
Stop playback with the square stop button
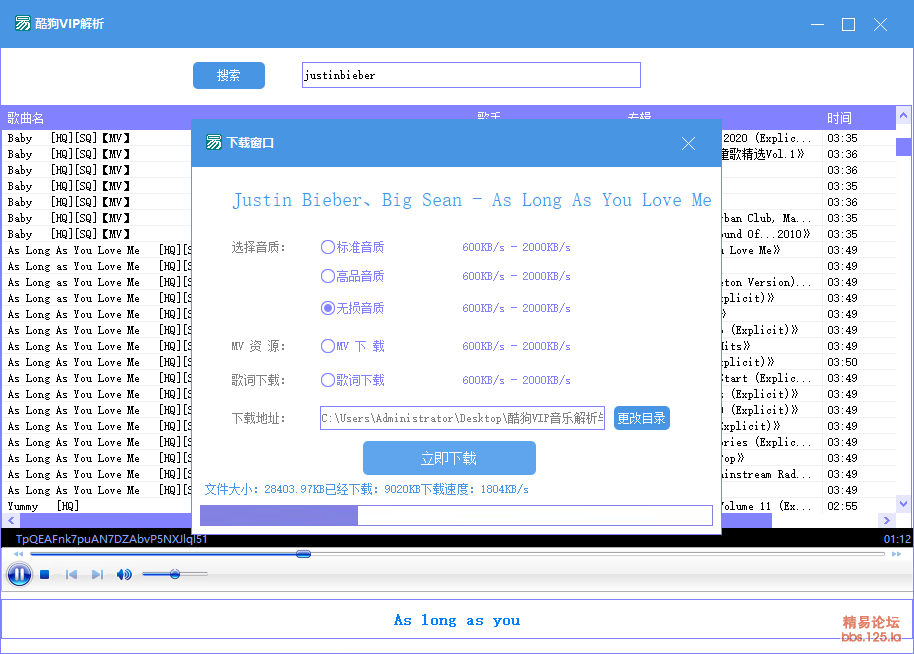coord(44,575)
